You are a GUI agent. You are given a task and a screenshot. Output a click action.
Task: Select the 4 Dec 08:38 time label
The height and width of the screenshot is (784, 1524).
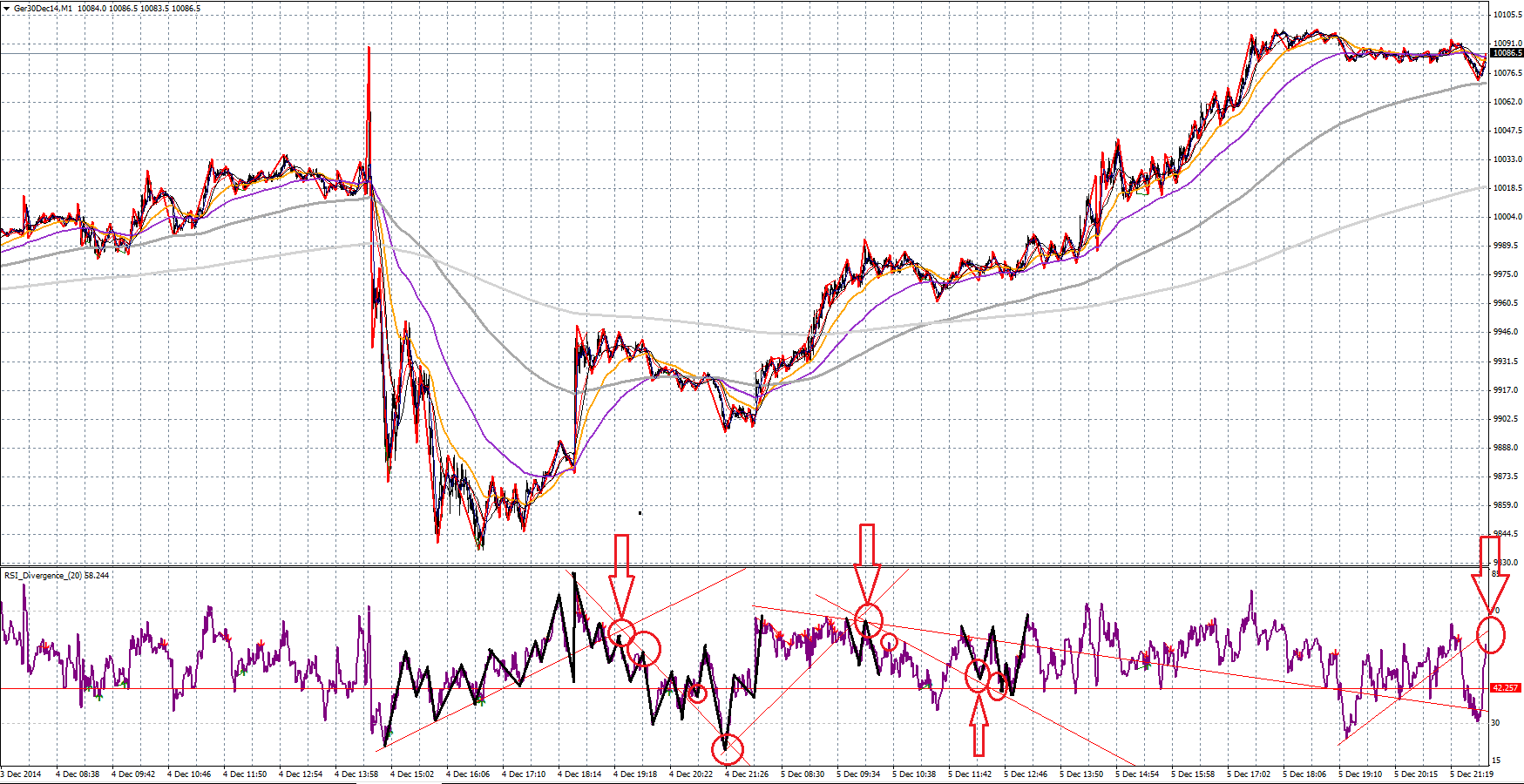[x=78, y=774]
